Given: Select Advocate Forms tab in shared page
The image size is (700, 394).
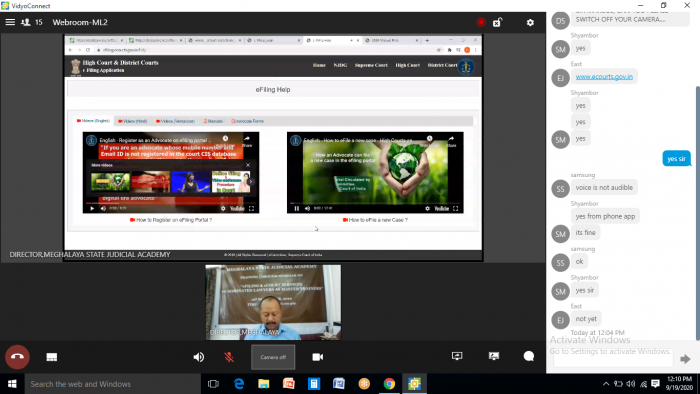Looking at the screenshot, I should (x=247, y=121).
